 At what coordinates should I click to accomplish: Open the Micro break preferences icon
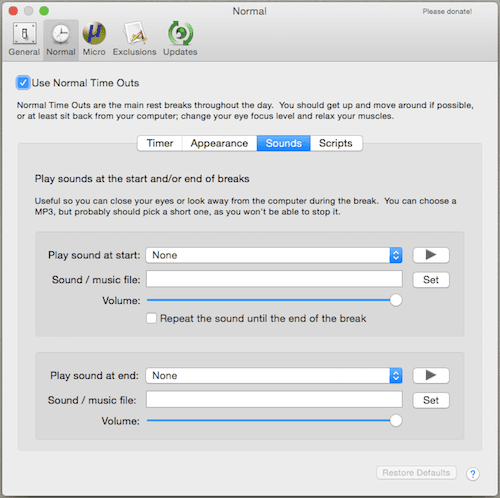click(x=94, y=33)
